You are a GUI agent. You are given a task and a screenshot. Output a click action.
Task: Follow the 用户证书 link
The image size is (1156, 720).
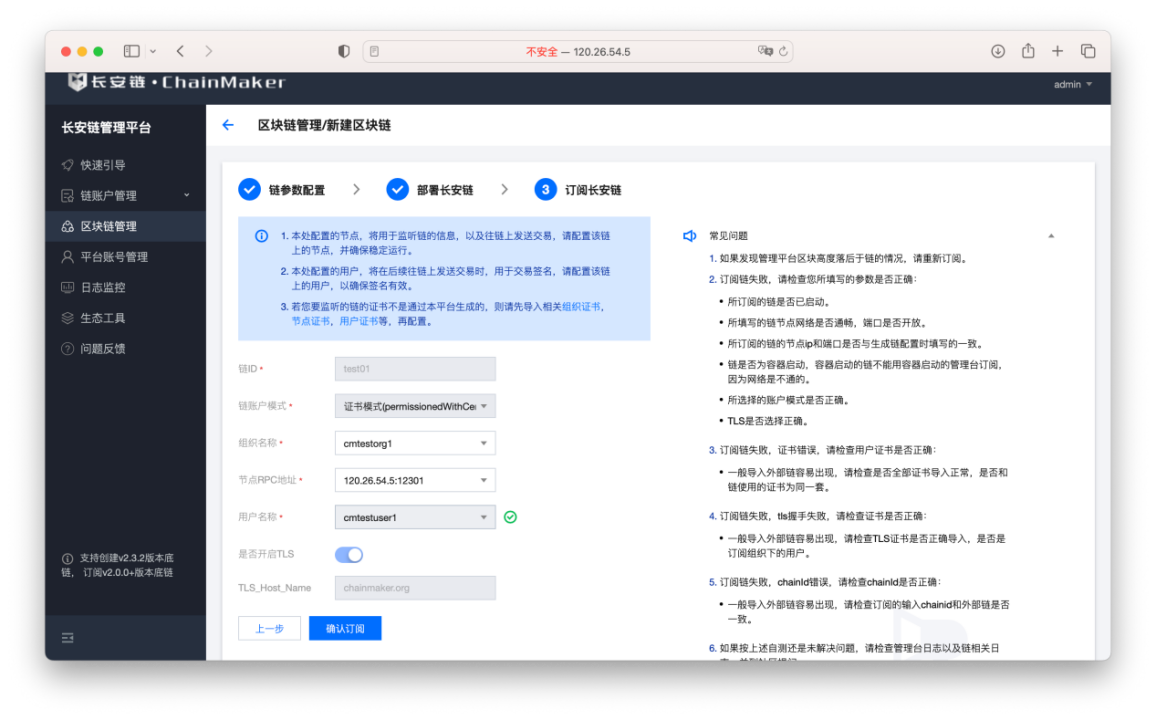click(358, 321)
